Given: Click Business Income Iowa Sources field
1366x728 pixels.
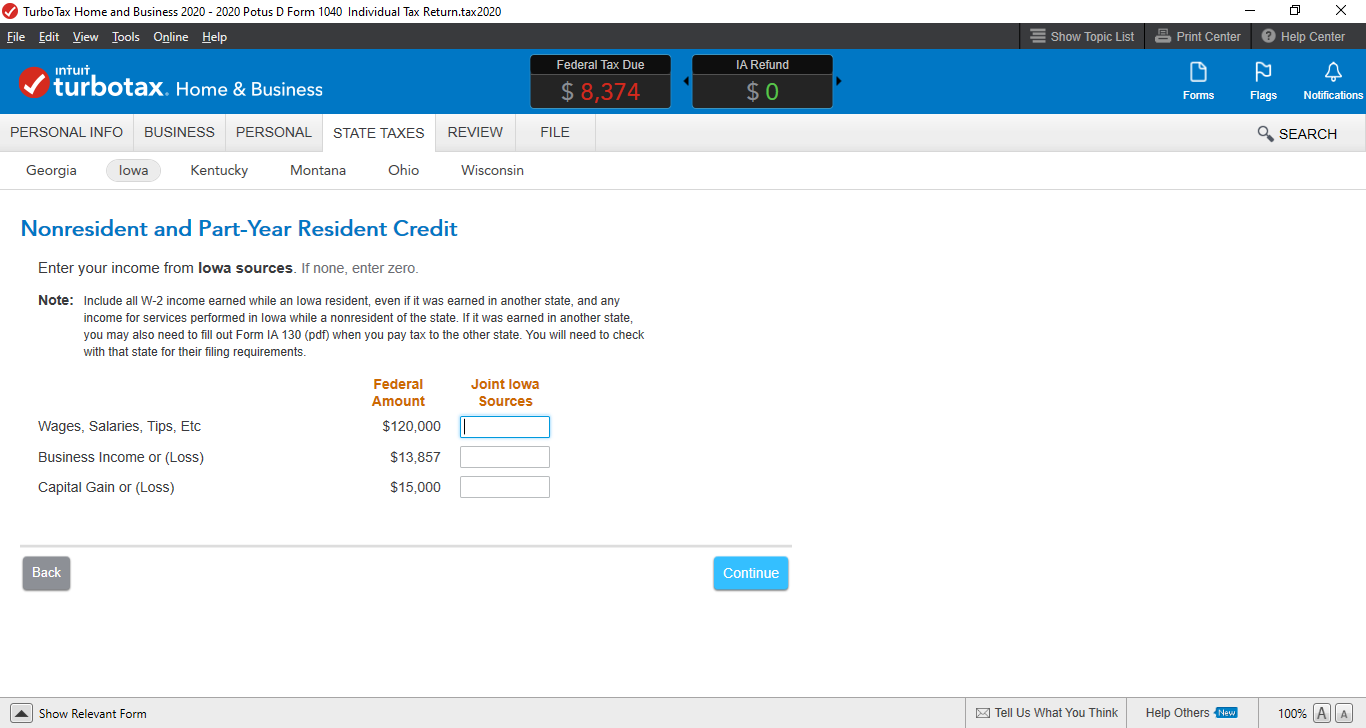Looking at the screenshot, I should [505, 457].
